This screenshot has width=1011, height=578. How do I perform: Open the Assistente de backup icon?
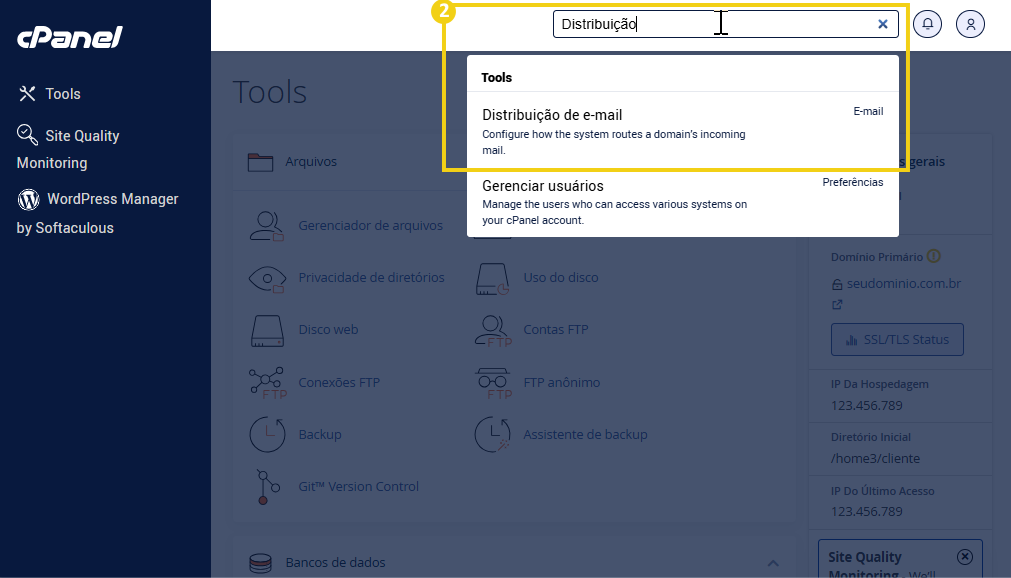point(493,434)
